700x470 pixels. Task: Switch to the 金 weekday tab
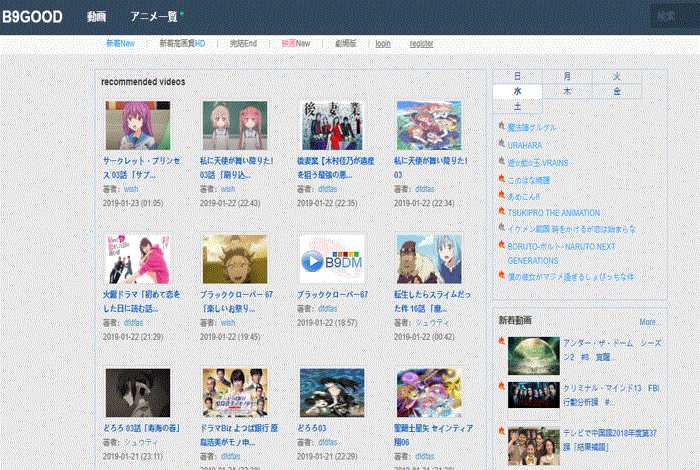(617, 91)
